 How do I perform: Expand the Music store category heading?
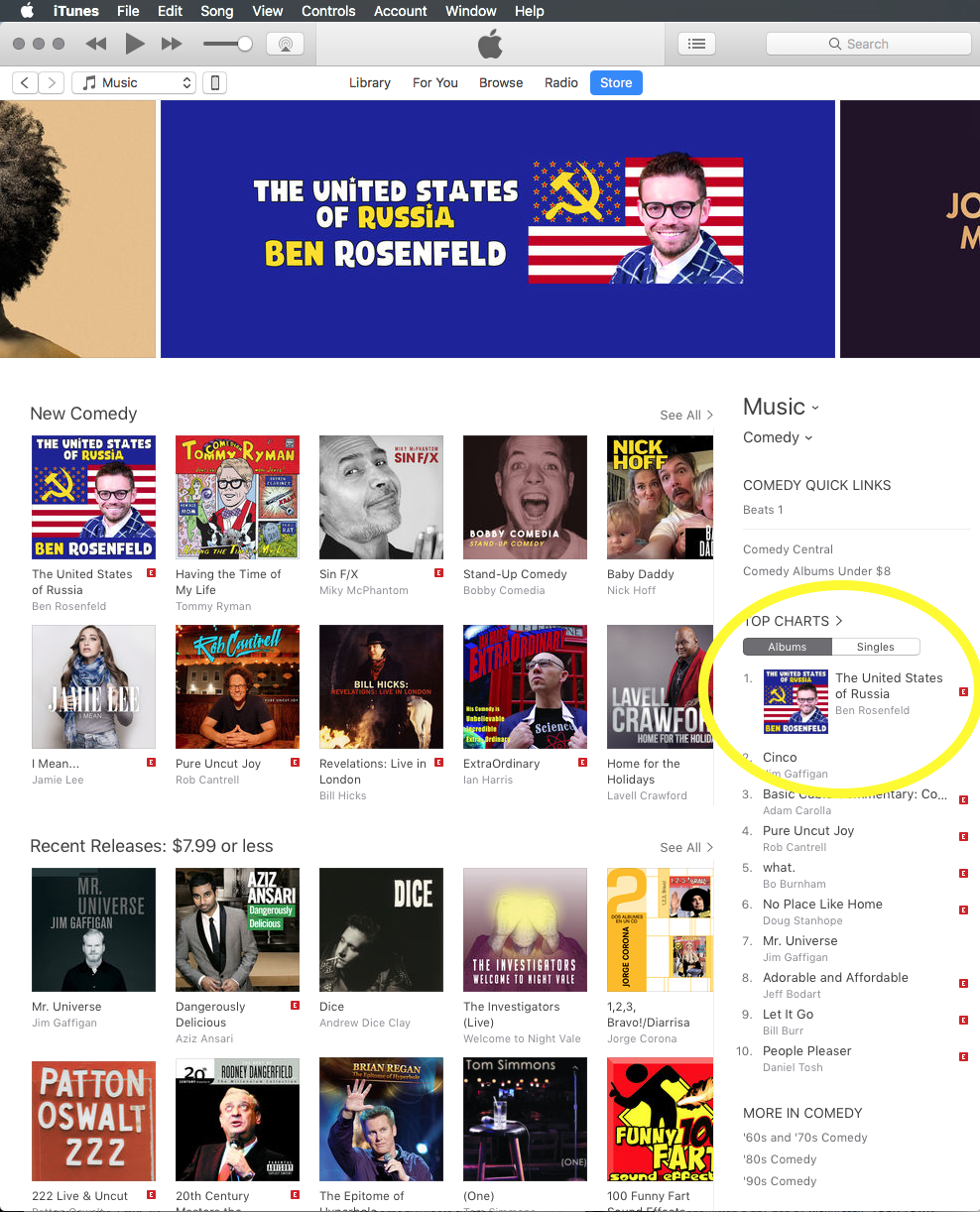coord(782,407)
